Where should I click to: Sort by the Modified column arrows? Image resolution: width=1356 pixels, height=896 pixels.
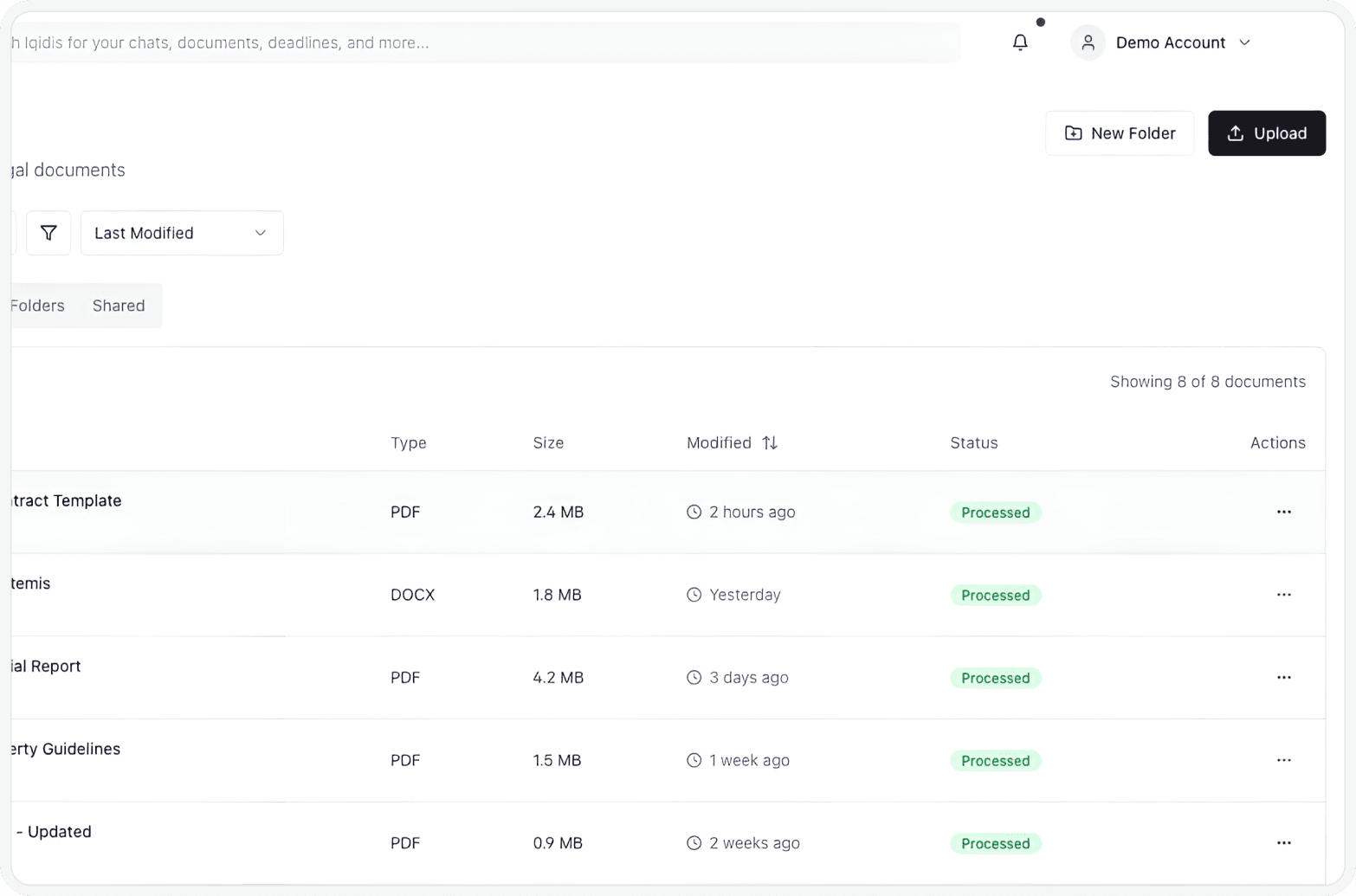770,442
